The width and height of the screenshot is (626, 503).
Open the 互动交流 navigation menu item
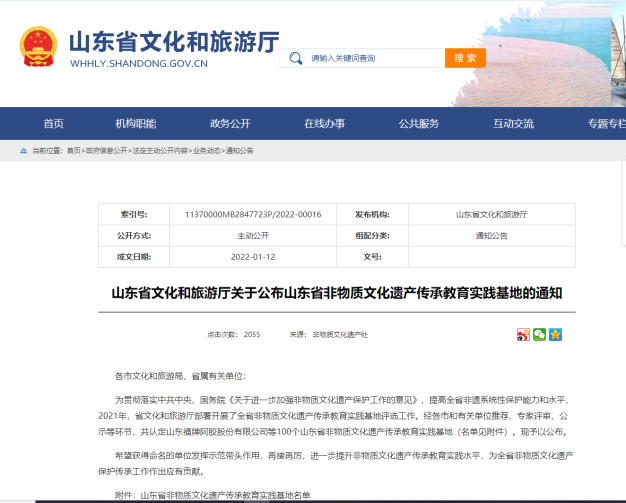pos(513,124)
